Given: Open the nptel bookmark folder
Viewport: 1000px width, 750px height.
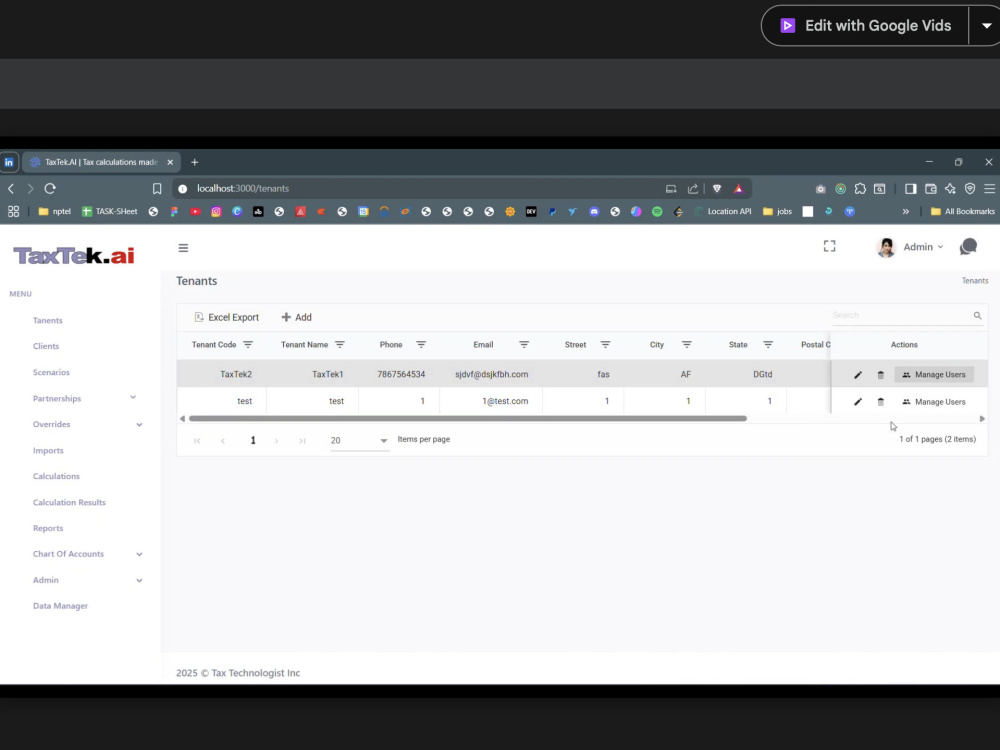Looking at the screenshot, I should click(55, 211).
